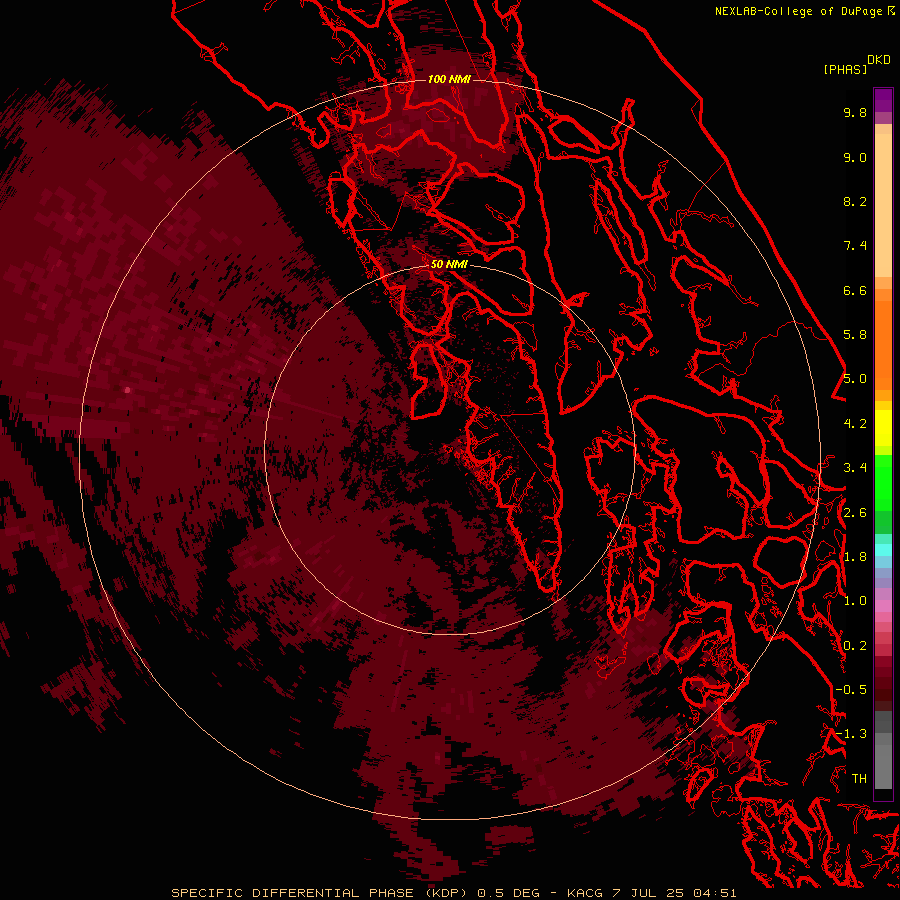Click the 9.0 scale value

[855, 157]
